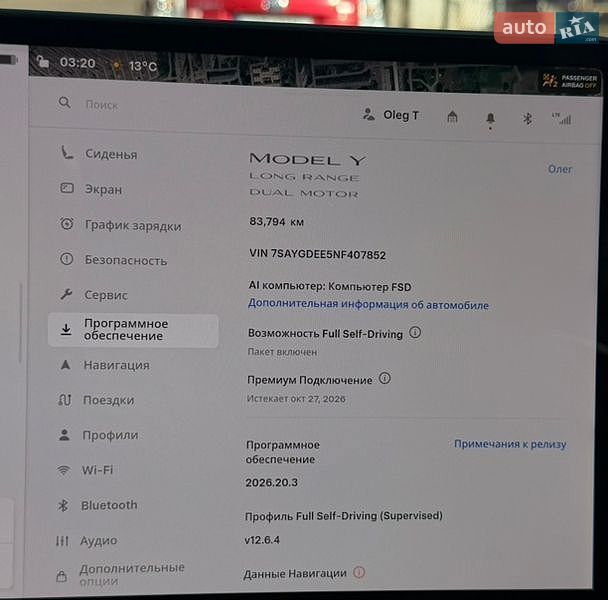Click the search magnifier icon

click(x=64, y=103)
